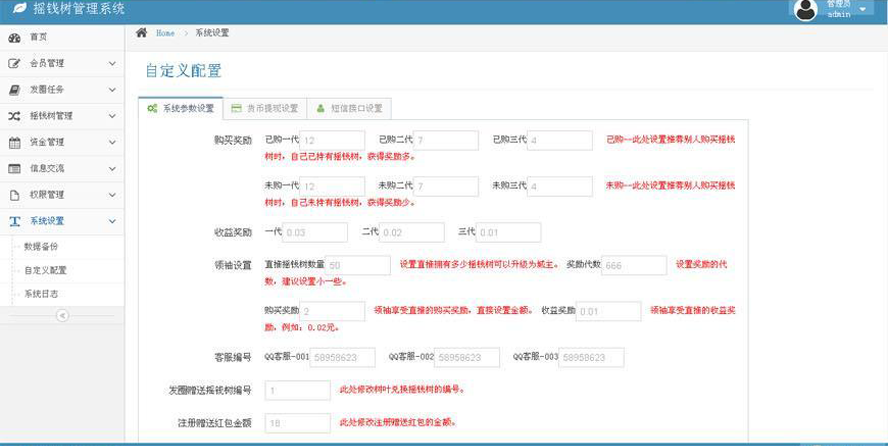
Task: Click the 购买奖励 row label
Action: (x=233, y=140)
